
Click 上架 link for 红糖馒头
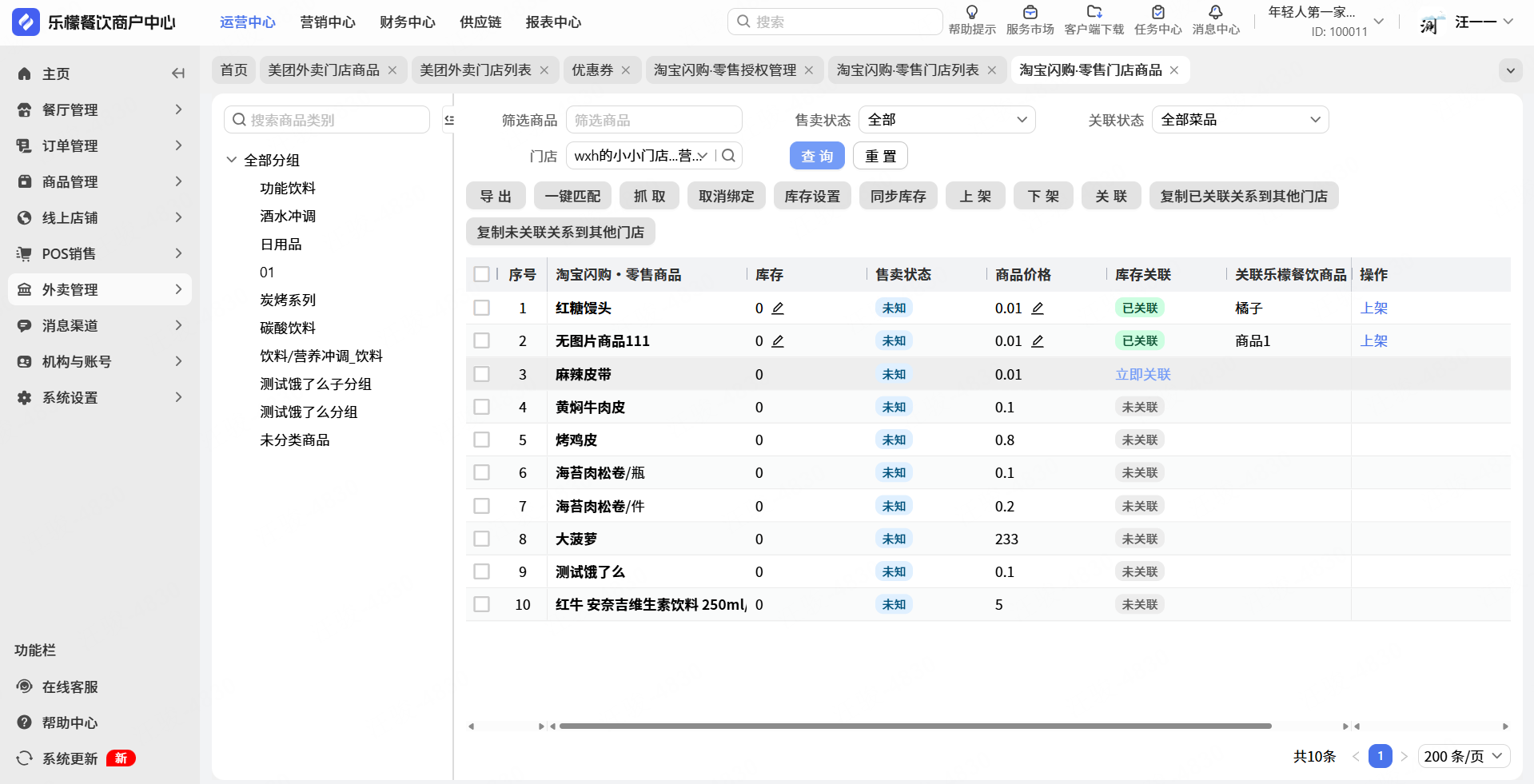coord(1374,308)
